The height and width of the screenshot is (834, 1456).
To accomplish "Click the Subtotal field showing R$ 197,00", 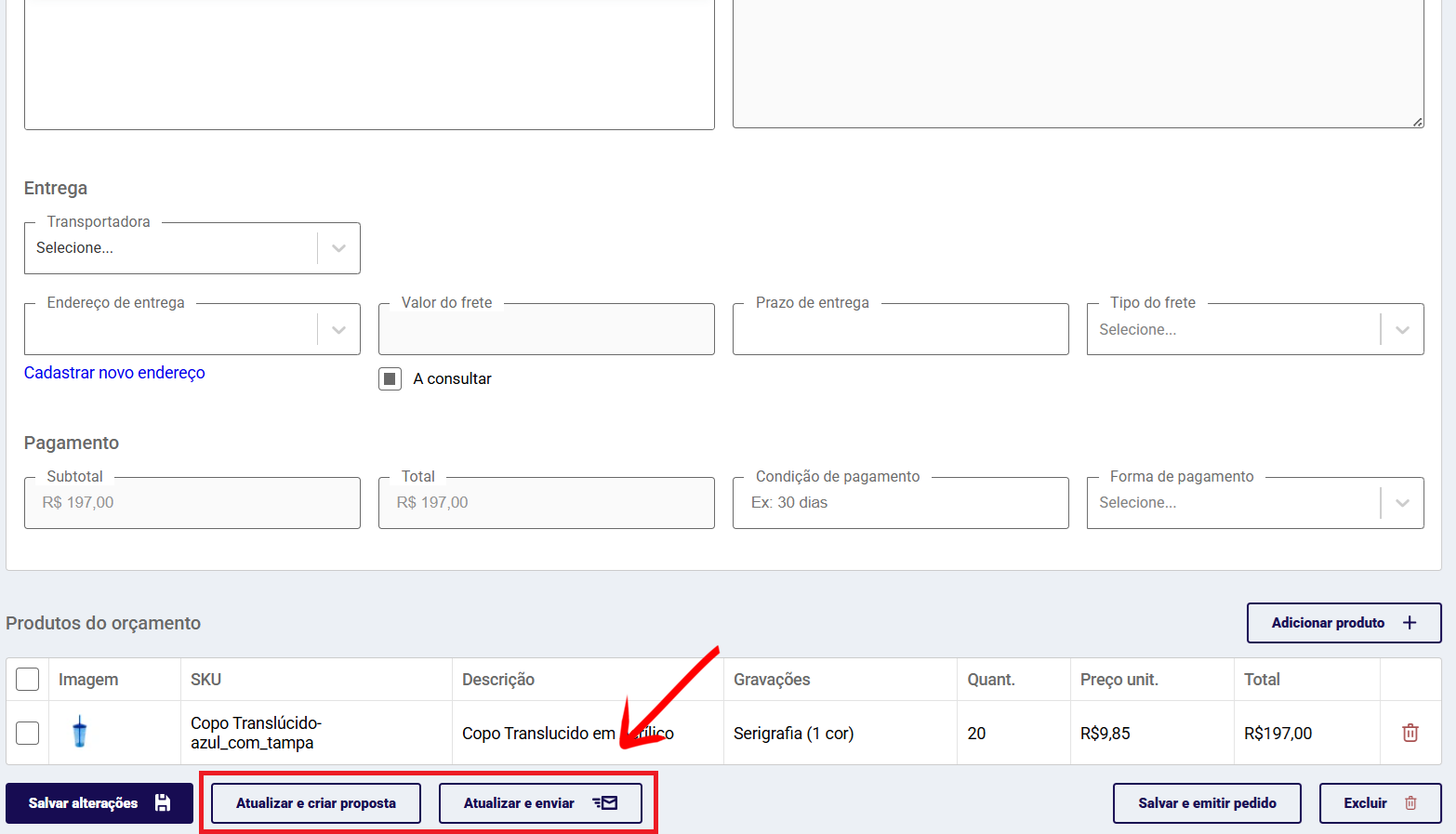I will 192,503.
